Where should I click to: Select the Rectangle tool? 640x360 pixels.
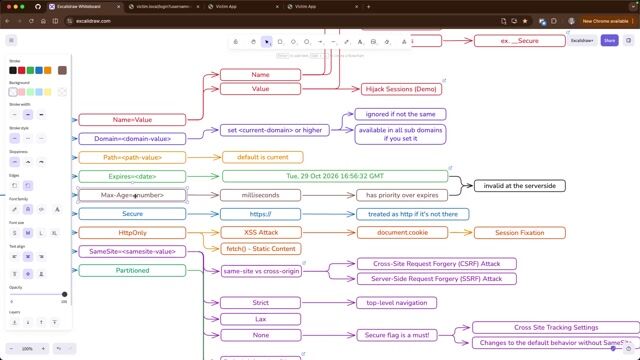click(280, 42)
